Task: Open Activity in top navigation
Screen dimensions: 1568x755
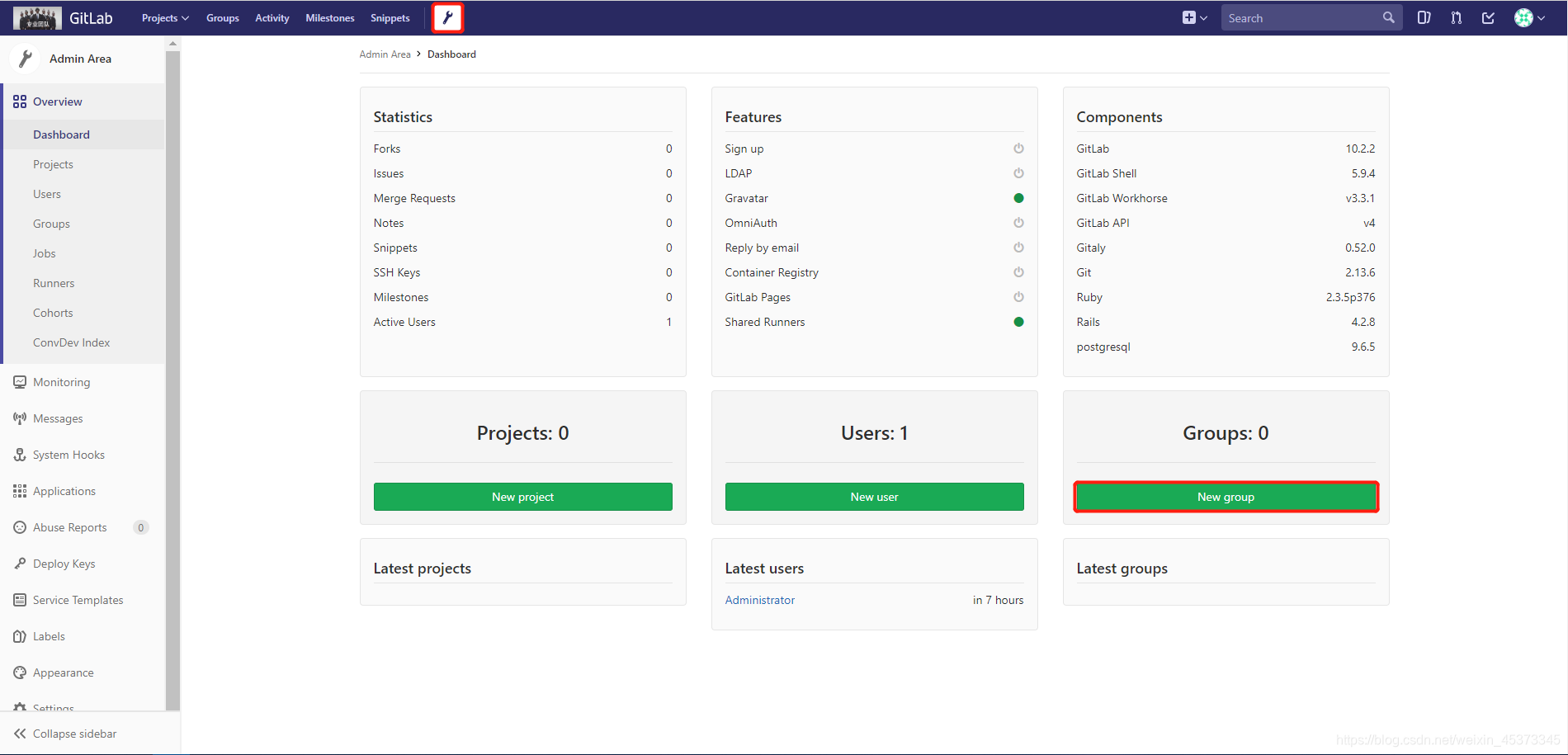Action: click(x=272, y=18)
